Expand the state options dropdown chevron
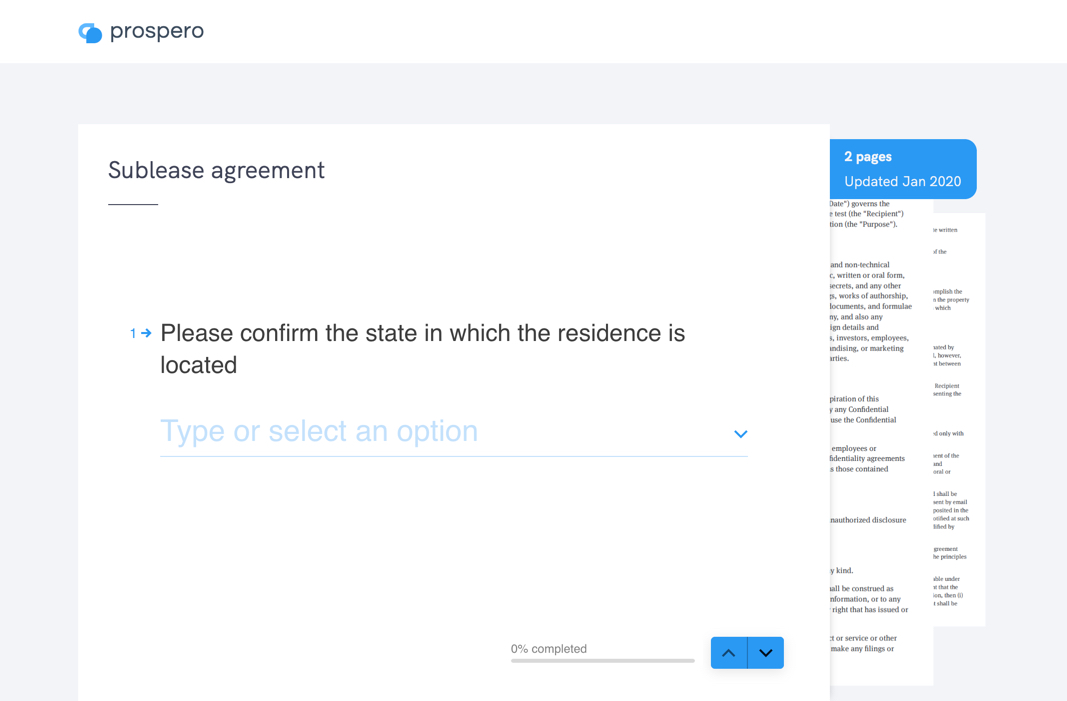The width and height of the screenshot is (1067, 701). (741, 434)
